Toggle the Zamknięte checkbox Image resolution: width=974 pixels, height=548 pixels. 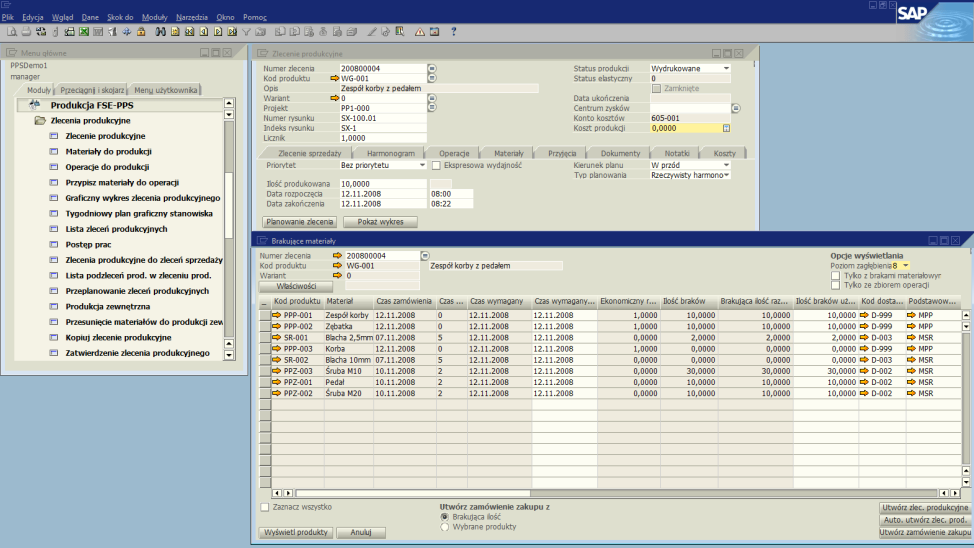click(x=657, y=88)
